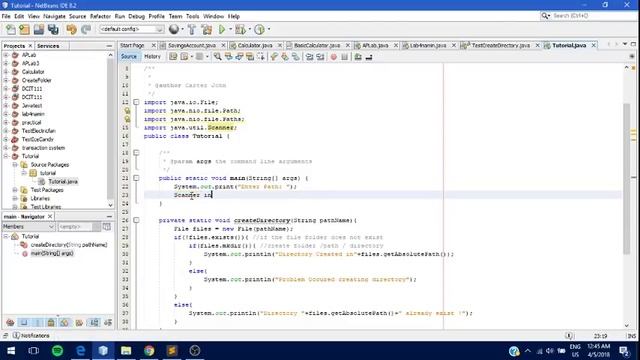Viewport: 640px width, 360px height.
Task: Click the Next Bookmark editor toolbar icon
Action: pyautogui.click(x=284, y=57)
